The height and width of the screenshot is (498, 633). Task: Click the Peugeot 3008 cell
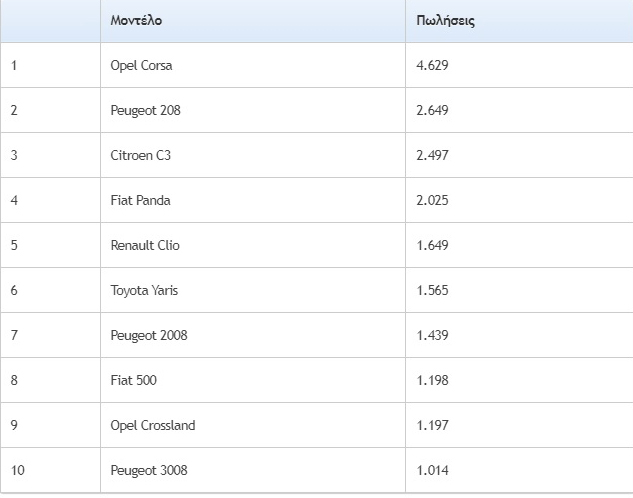tap(148, 471)
